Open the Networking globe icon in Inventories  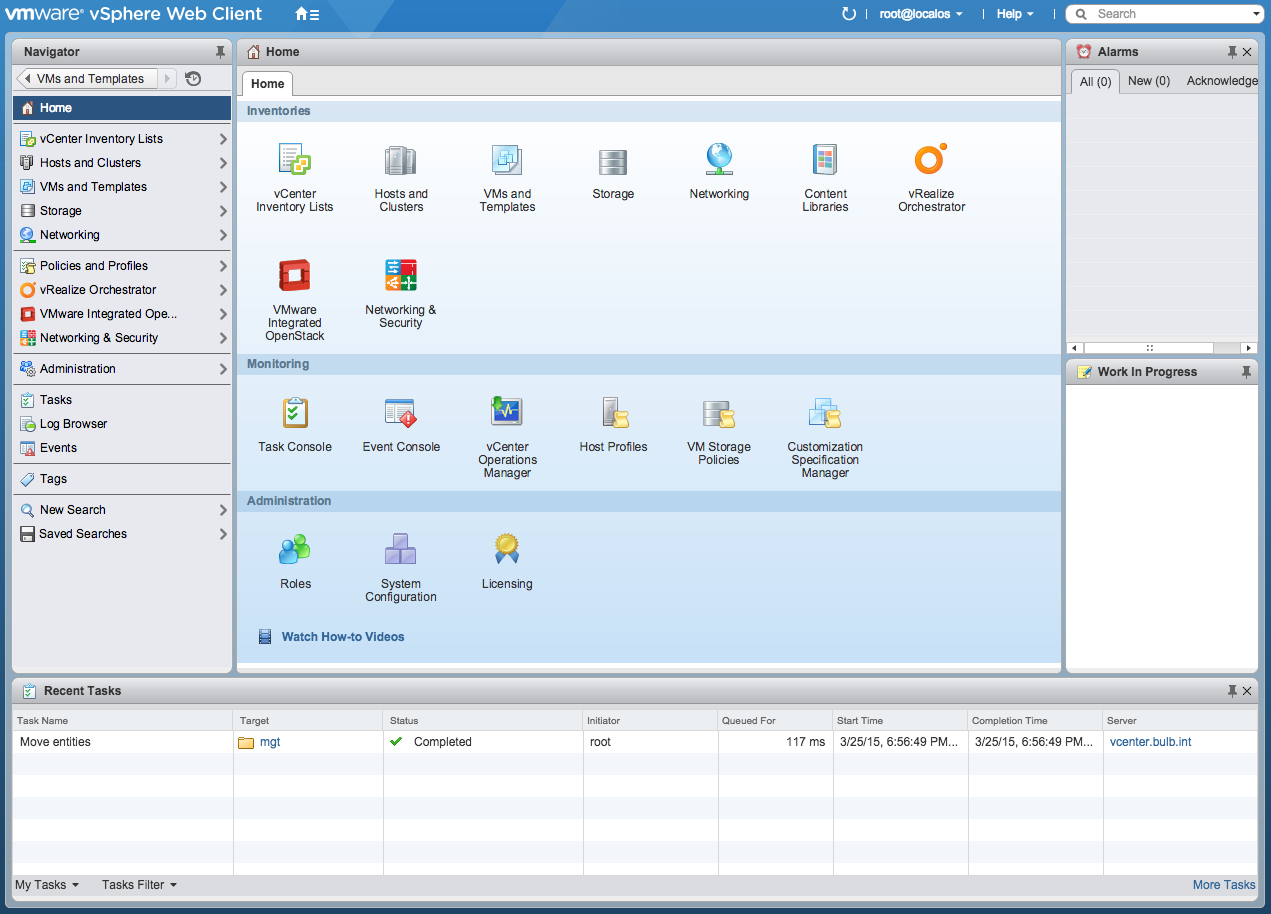tap(719, 159)
